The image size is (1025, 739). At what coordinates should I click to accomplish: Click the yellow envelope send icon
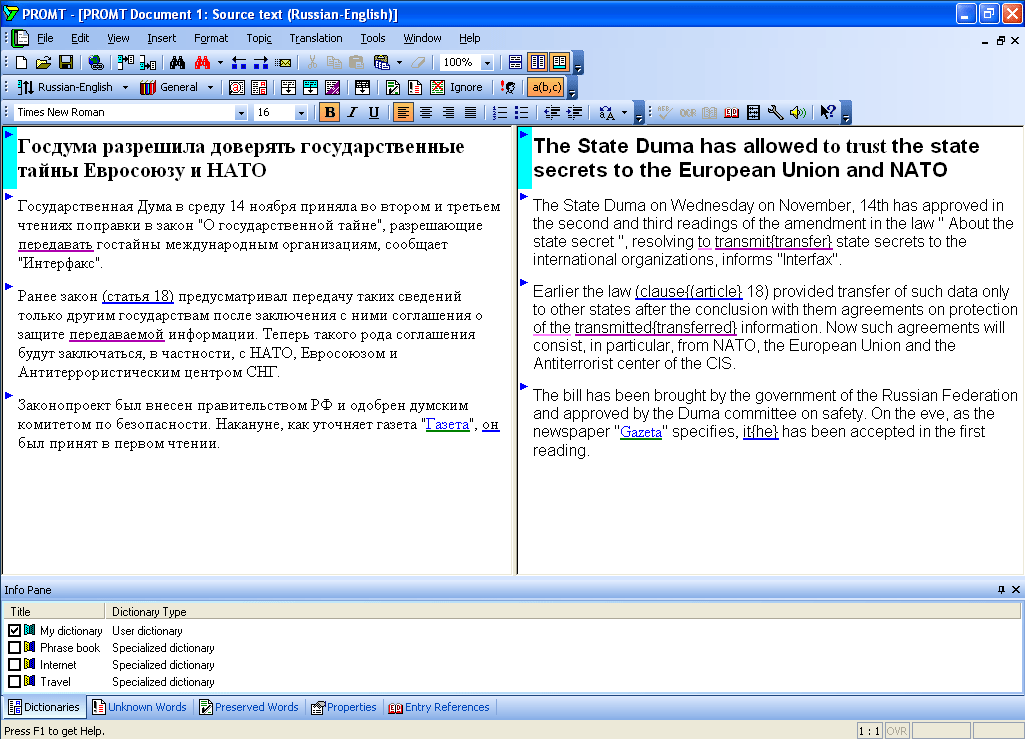[x=283, y=63]
